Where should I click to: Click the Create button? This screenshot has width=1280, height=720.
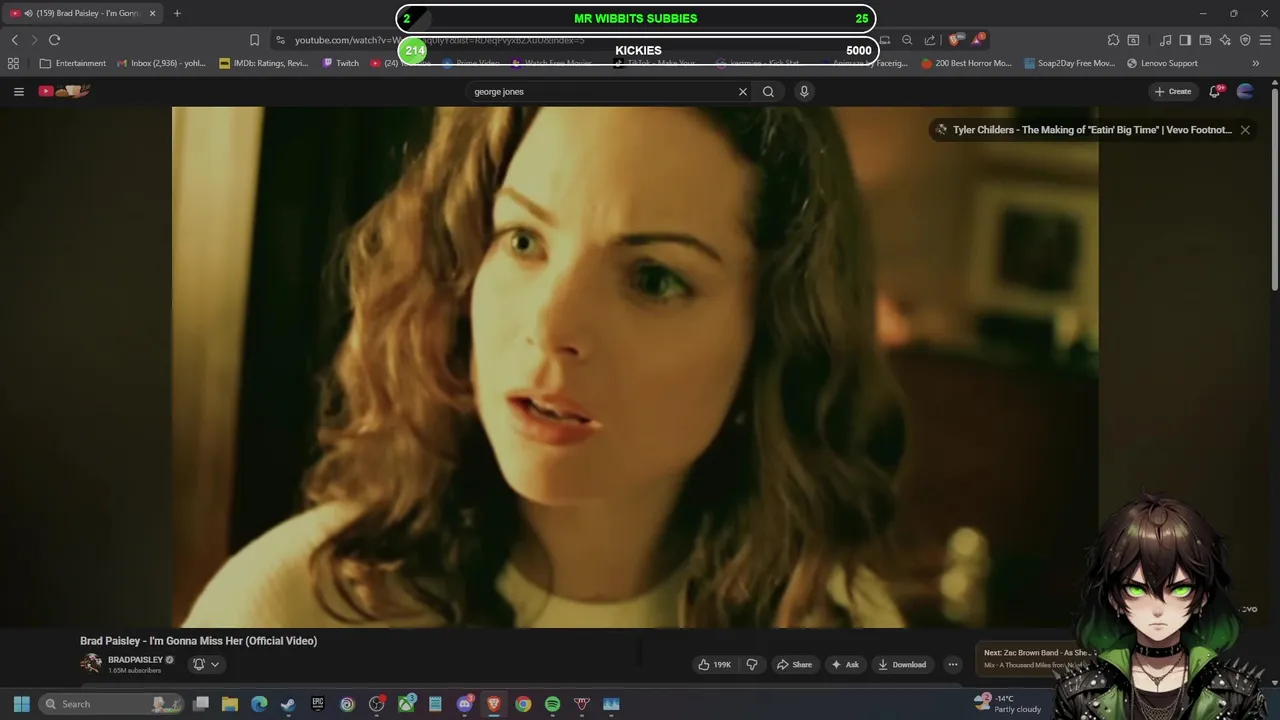point(1173,91)
